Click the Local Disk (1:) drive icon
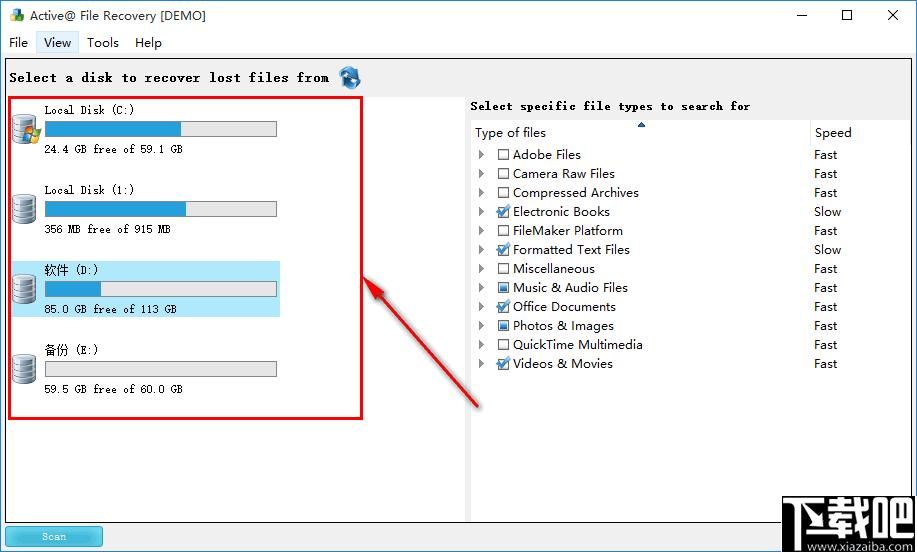 pyautogui.click(x=25, y=209)
